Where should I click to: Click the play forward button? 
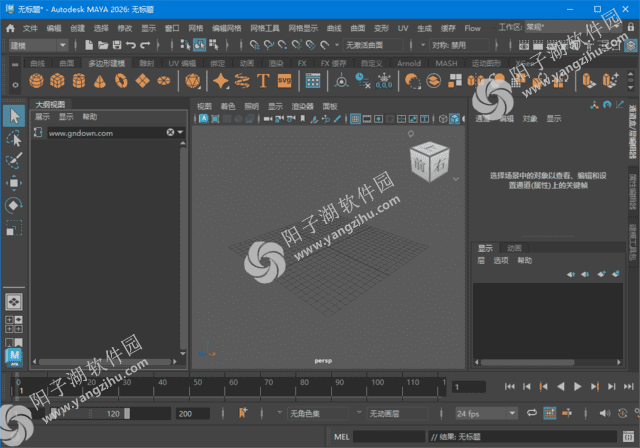577,386
